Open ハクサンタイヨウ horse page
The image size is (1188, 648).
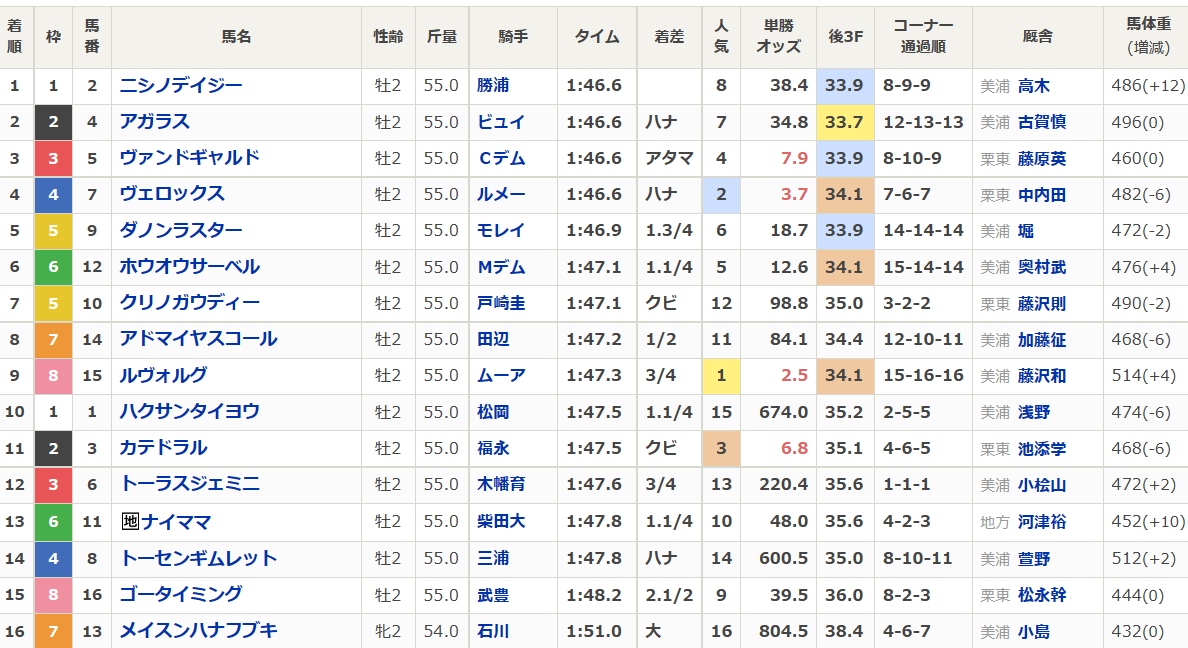click(189, 412)
